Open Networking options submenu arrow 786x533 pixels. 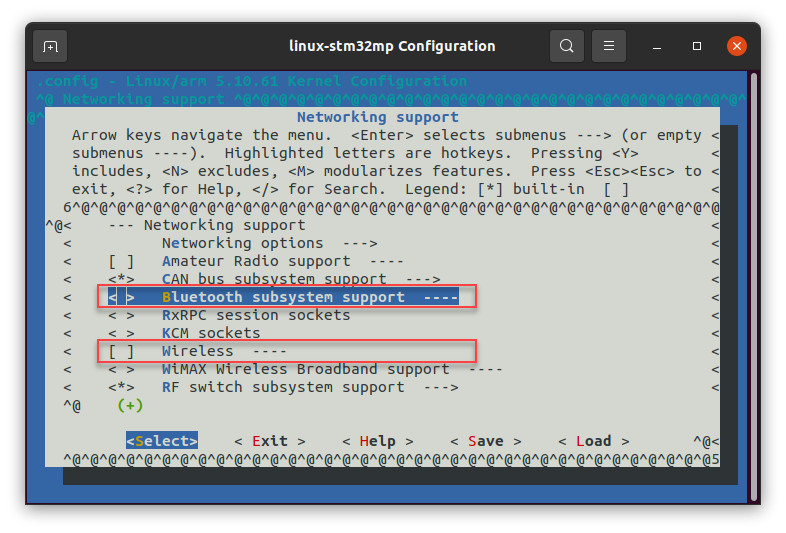tap(360, 244)
